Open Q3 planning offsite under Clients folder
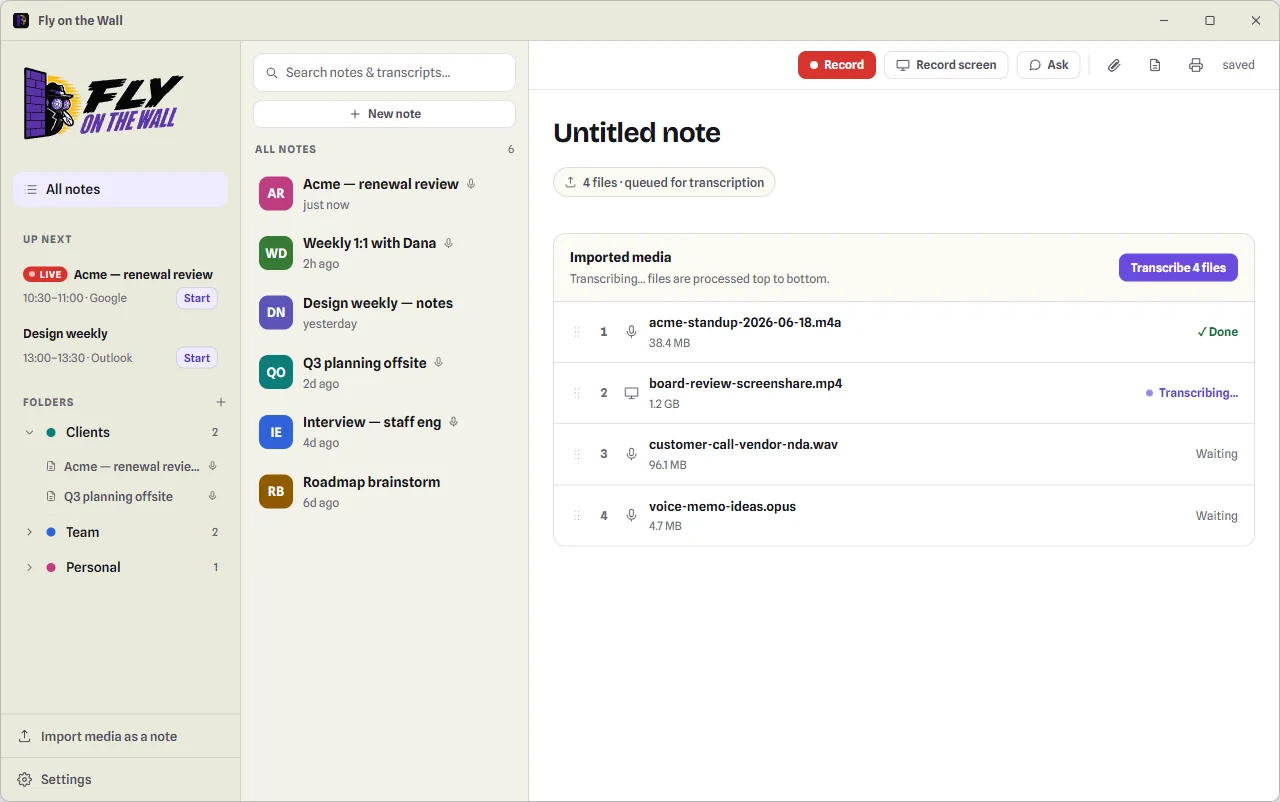Screen dimensions: 1280x802 click(132, 496)
